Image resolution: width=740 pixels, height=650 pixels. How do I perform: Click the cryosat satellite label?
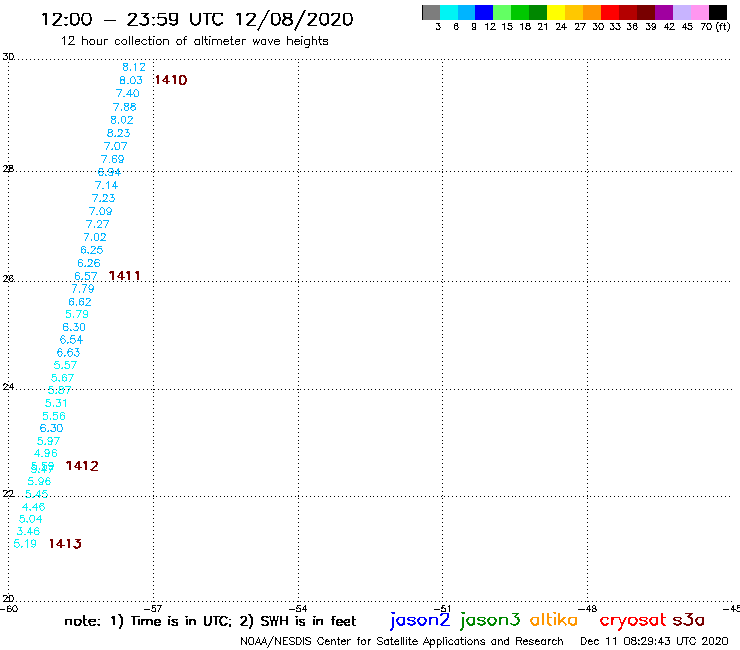coord(633,621)
